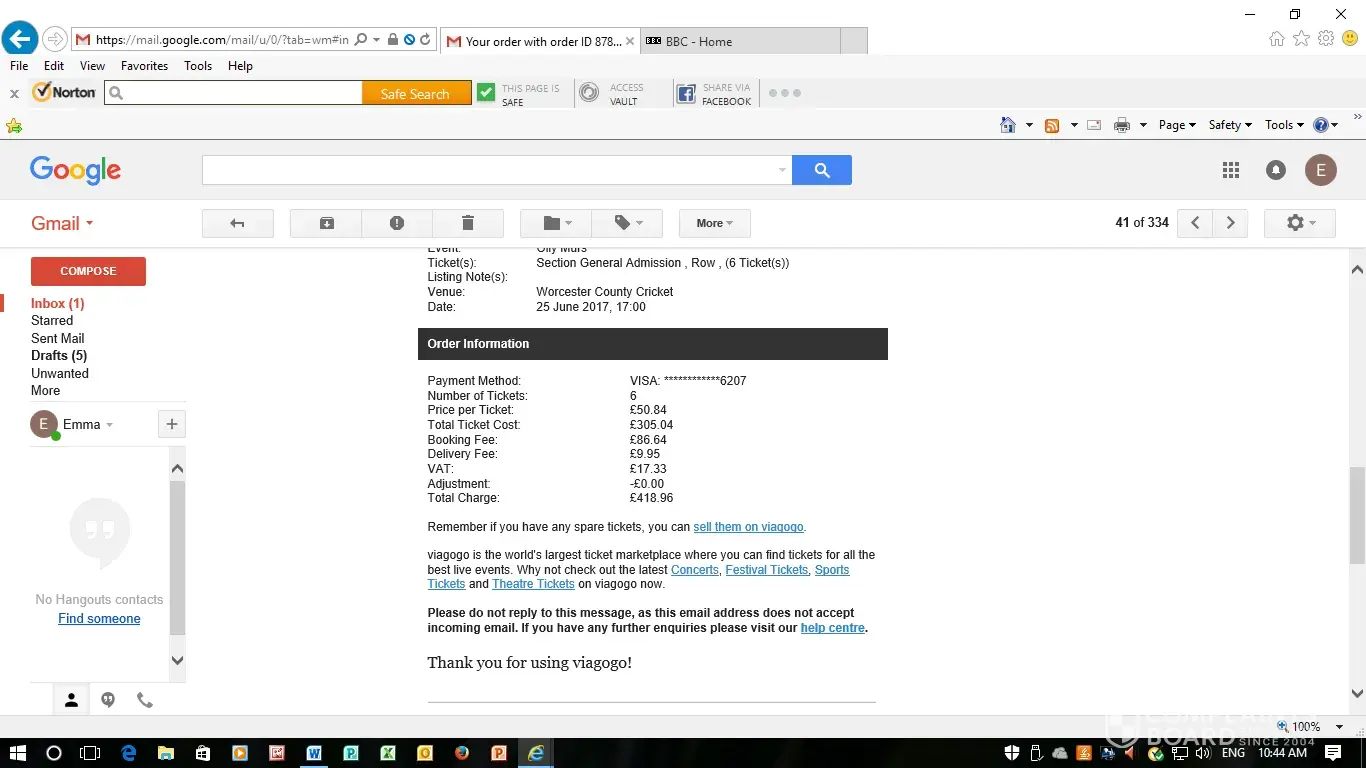The image size is (1366, 768).
Task: Open the Drafts (5) folder
Action: tap(58, 356)
